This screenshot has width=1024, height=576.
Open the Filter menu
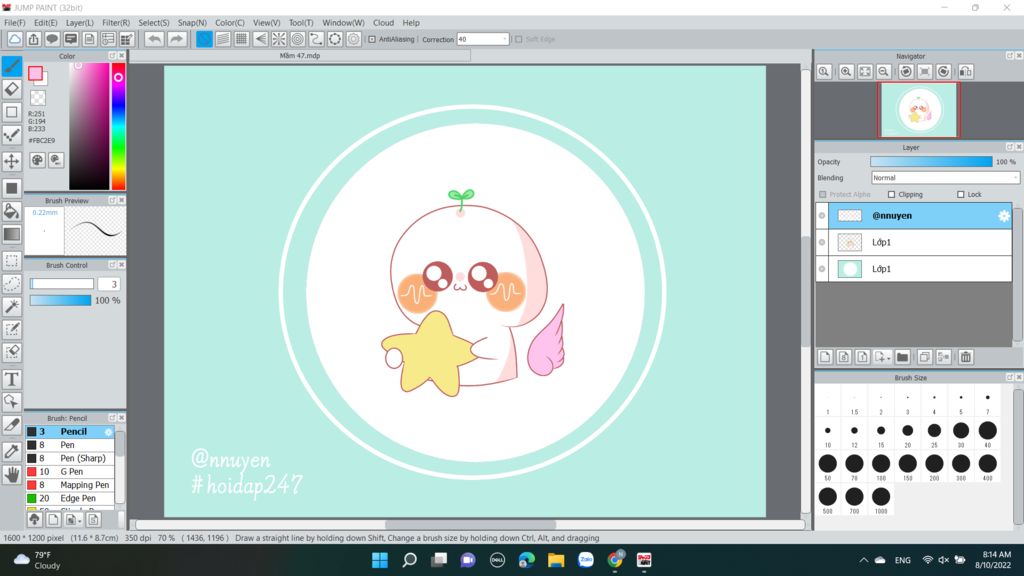[116, 23]
